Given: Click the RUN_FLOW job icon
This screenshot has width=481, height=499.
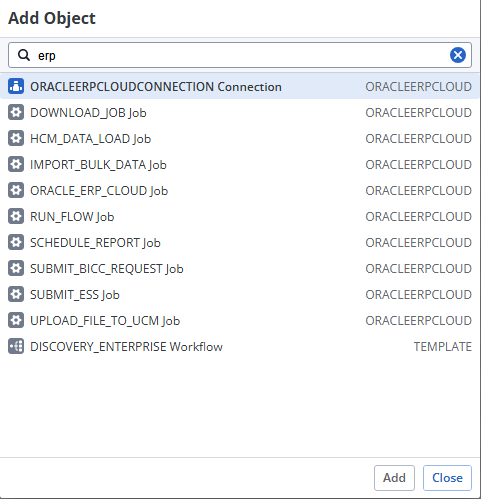Looking at the screenshot, I should [16, 216].
